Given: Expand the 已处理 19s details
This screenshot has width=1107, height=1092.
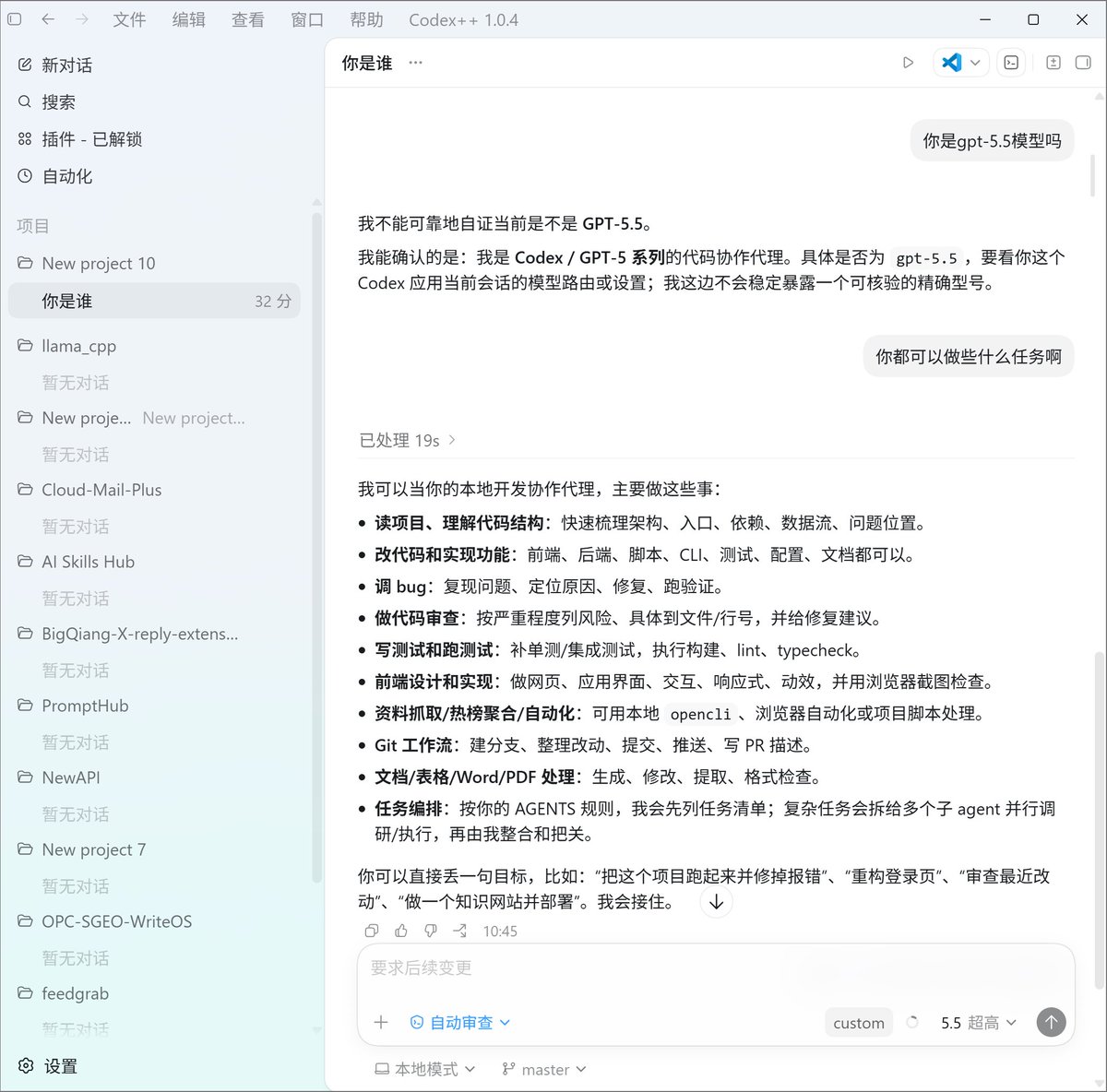Looking at the screenshot, I should click(x=408, y=441).
